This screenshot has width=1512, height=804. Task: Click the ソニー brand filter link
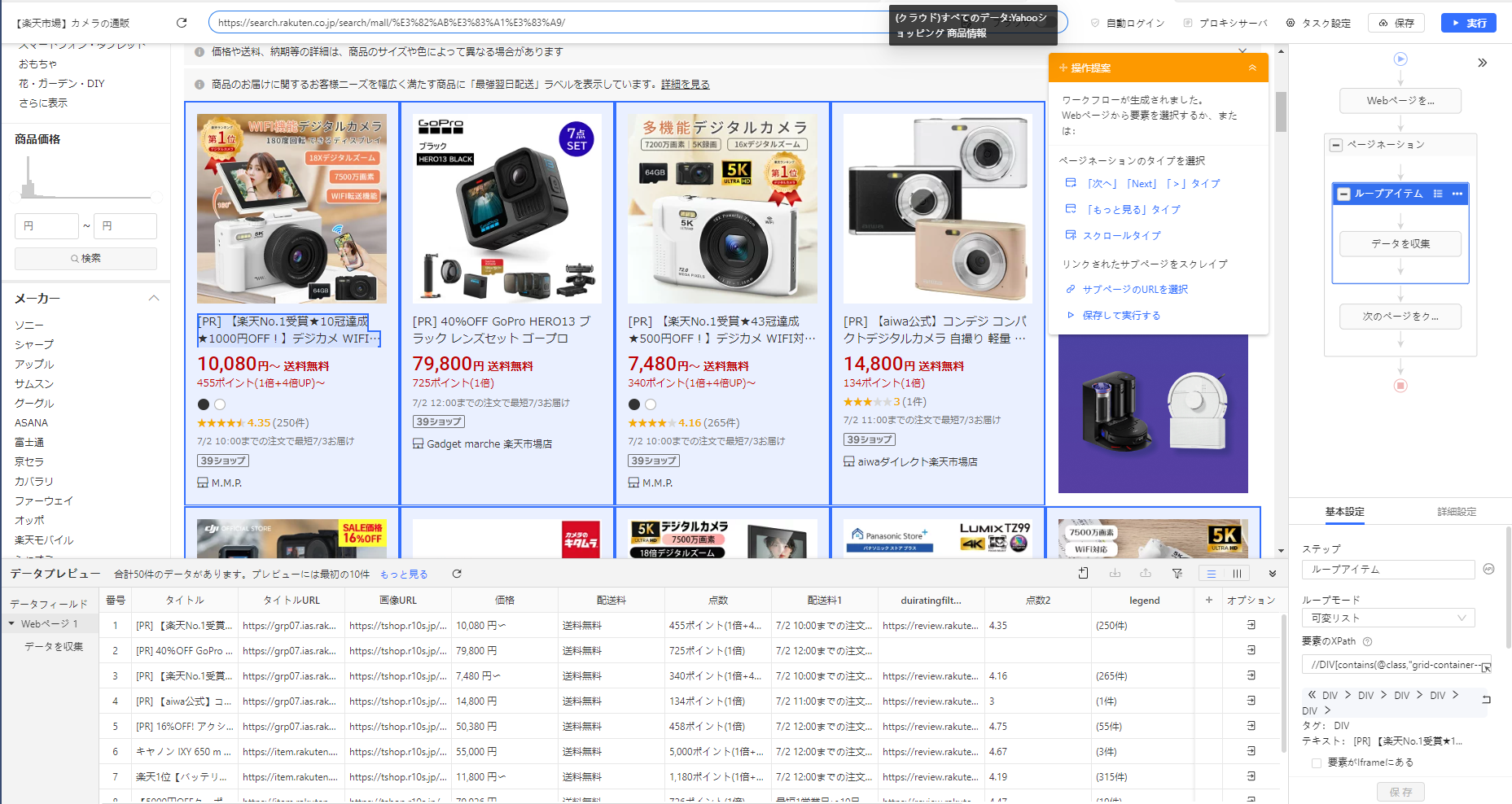pos(29,325)
